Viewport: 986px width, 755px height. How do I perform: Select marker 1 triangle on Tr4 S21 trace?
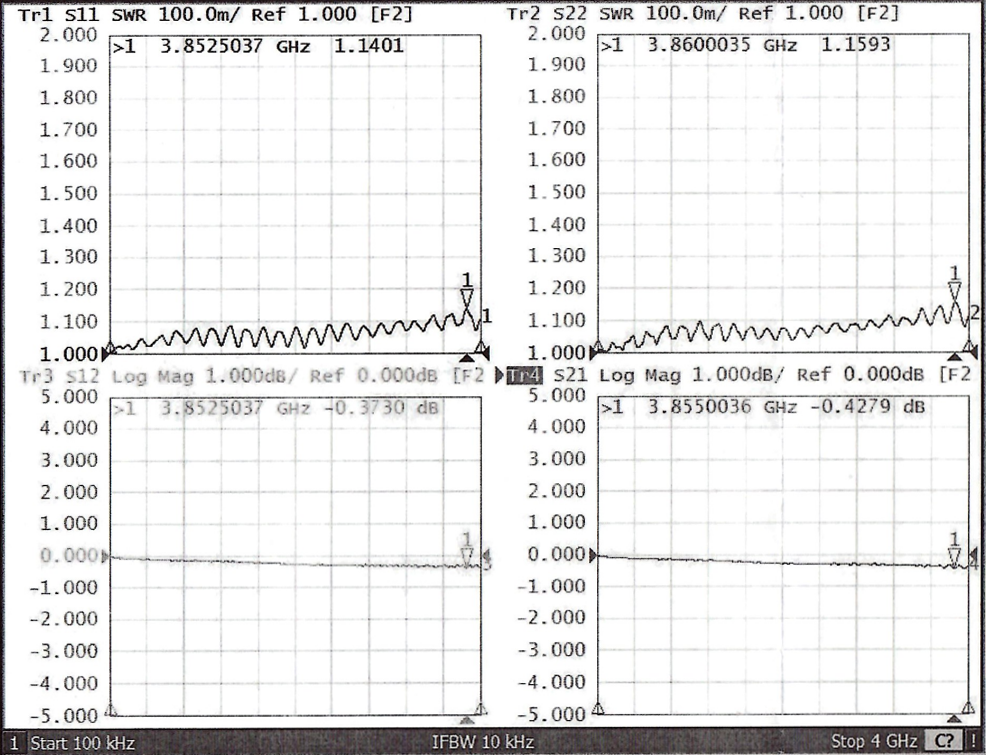click(954, 555)
